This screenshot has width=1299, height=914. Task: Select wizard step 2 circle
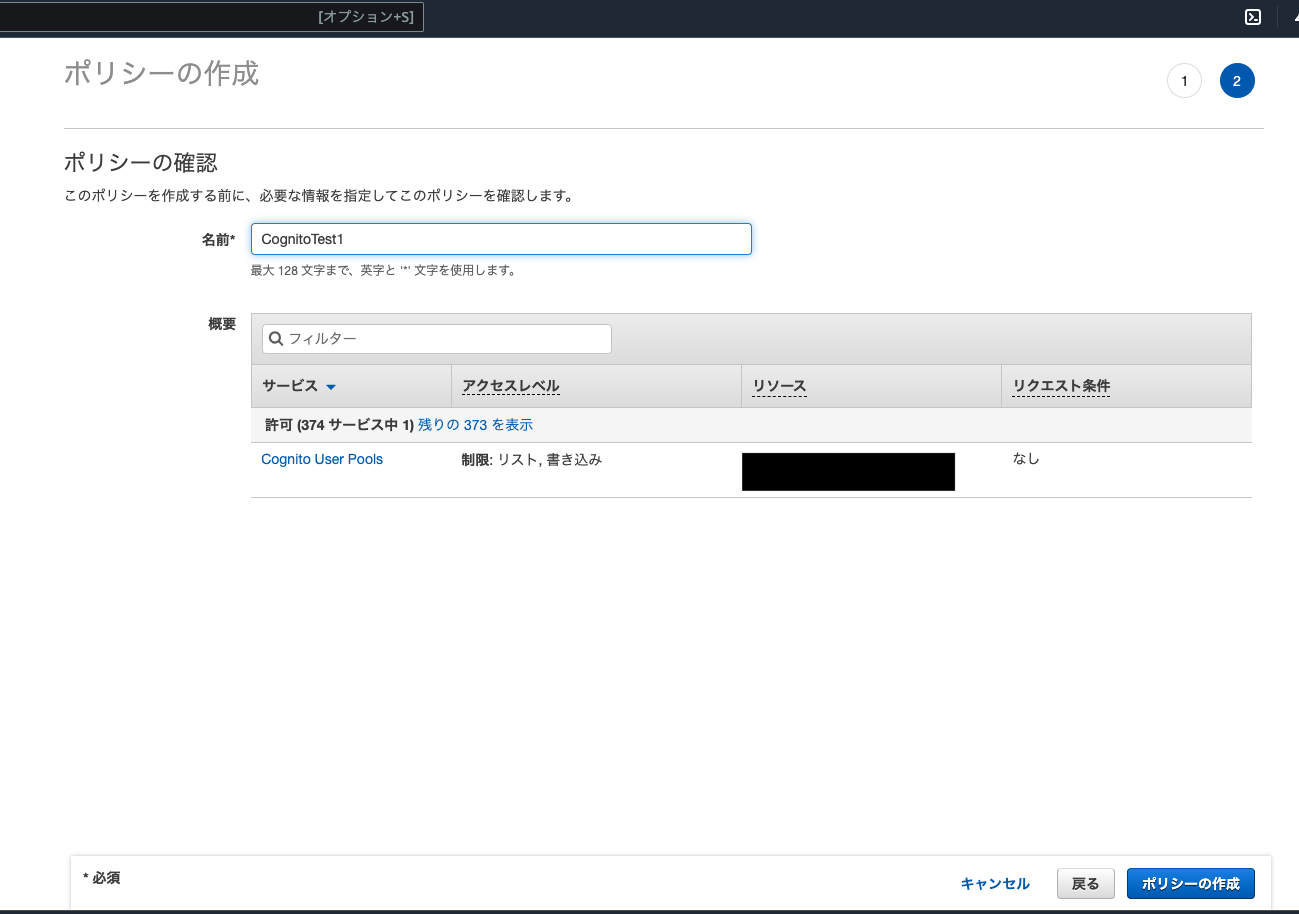pos(1237,81)
